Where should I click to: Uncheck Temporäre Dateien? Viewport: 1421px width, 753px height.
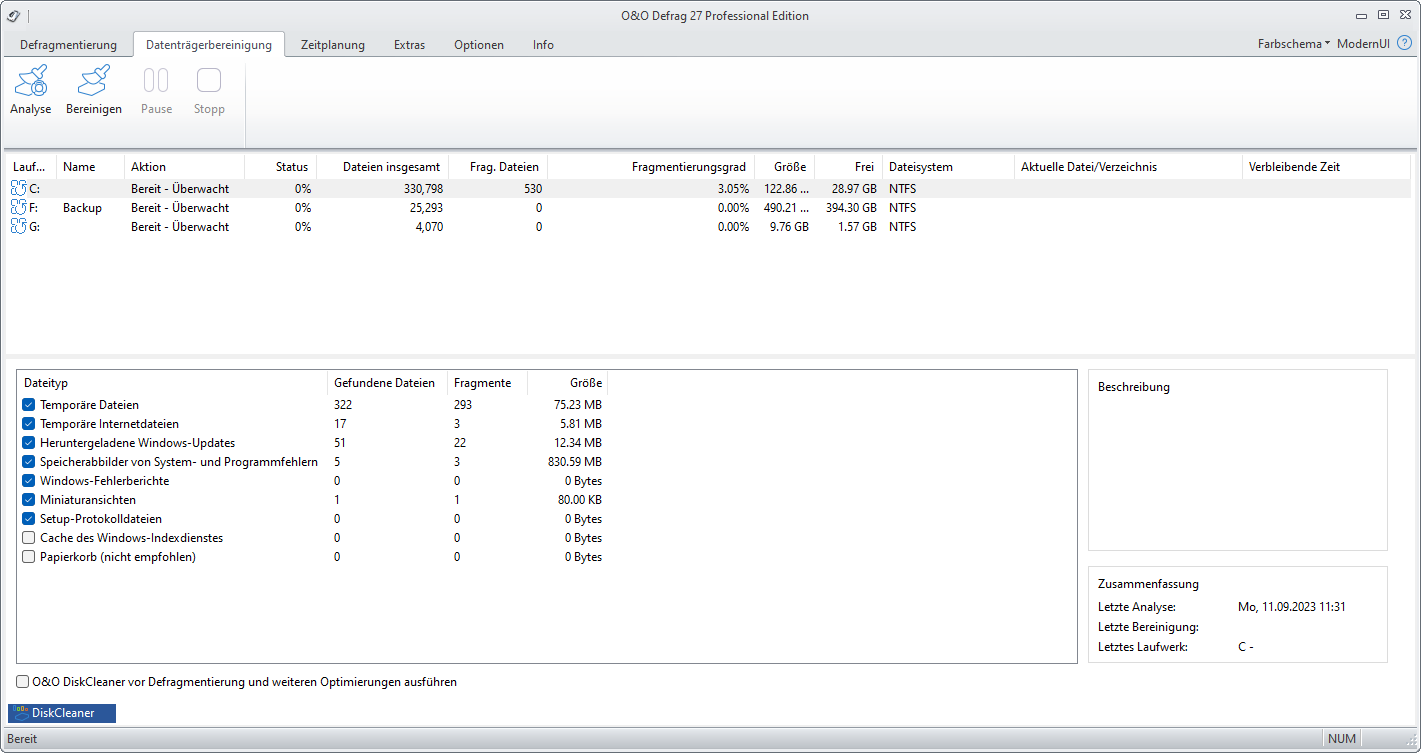[x=29, y=405]
